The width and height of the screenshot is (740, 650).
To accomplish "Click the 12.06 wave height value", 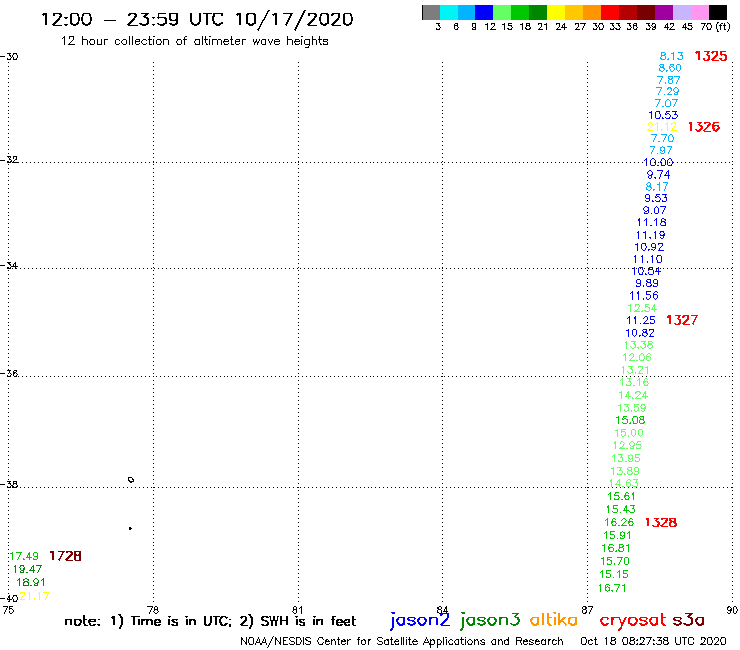I will [637, 357].
